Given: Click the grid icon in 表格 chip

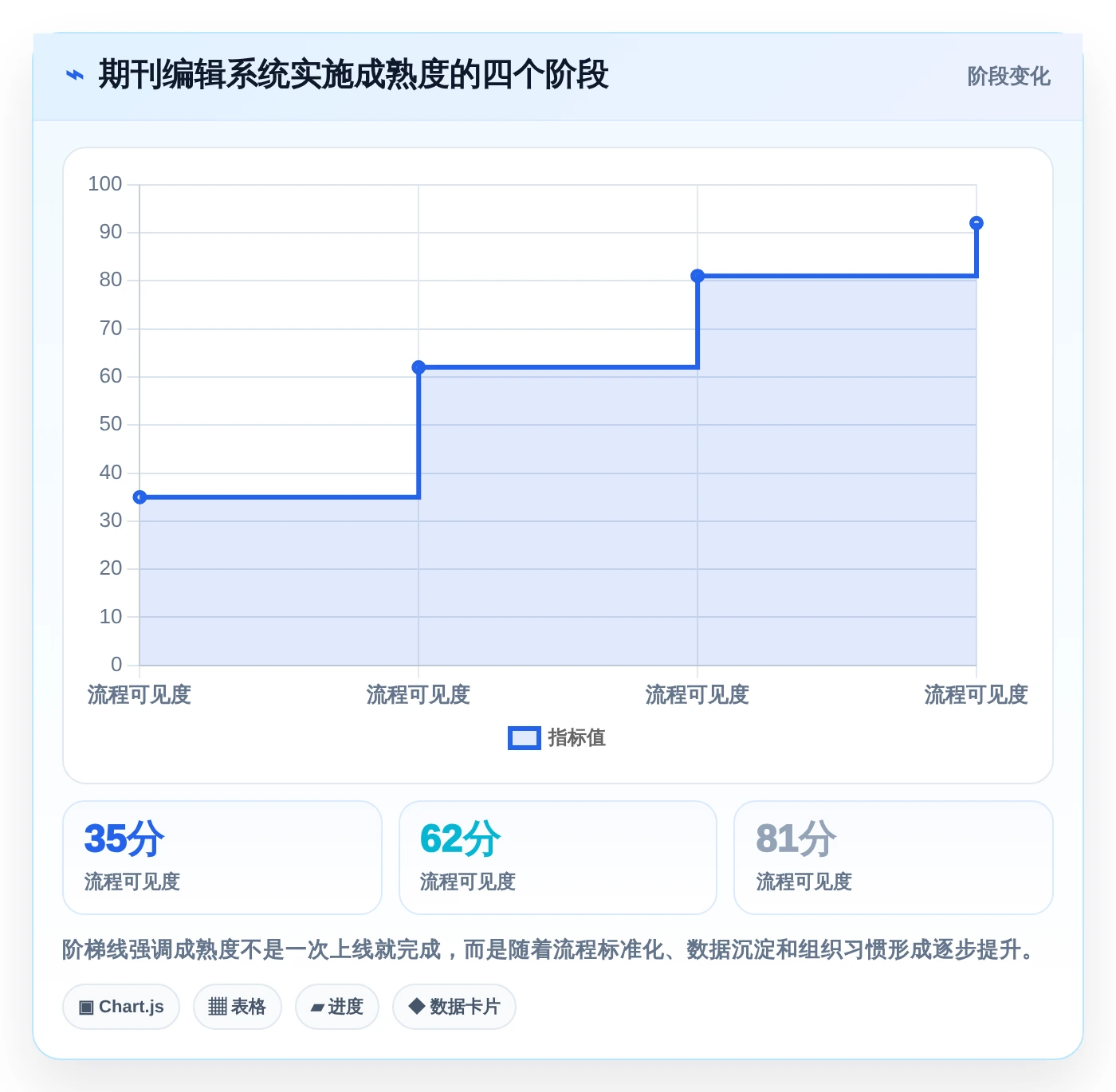Looking at the screenshot, I should point(218,1007).
